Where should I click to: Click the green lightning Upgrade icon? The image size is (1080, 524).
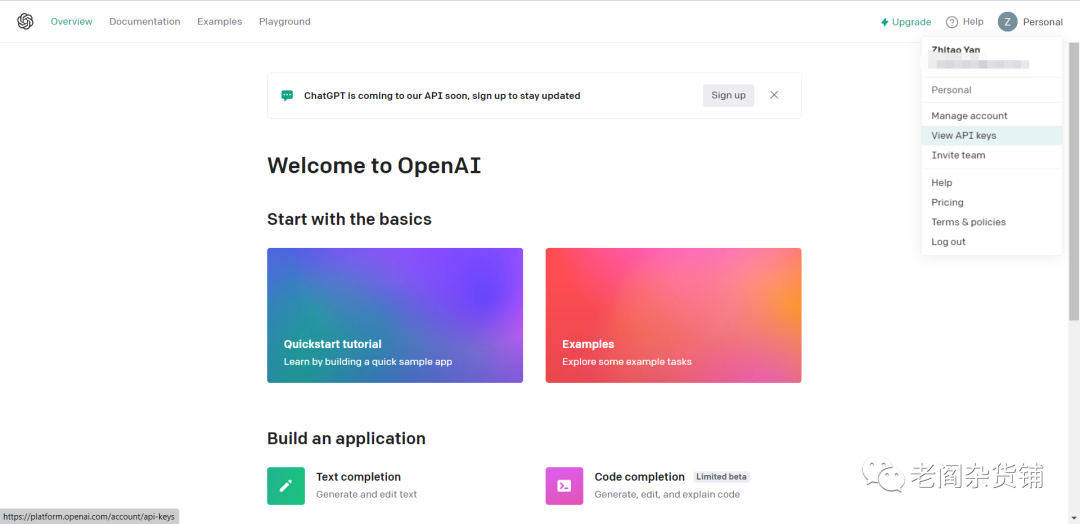tap(885, 22)
